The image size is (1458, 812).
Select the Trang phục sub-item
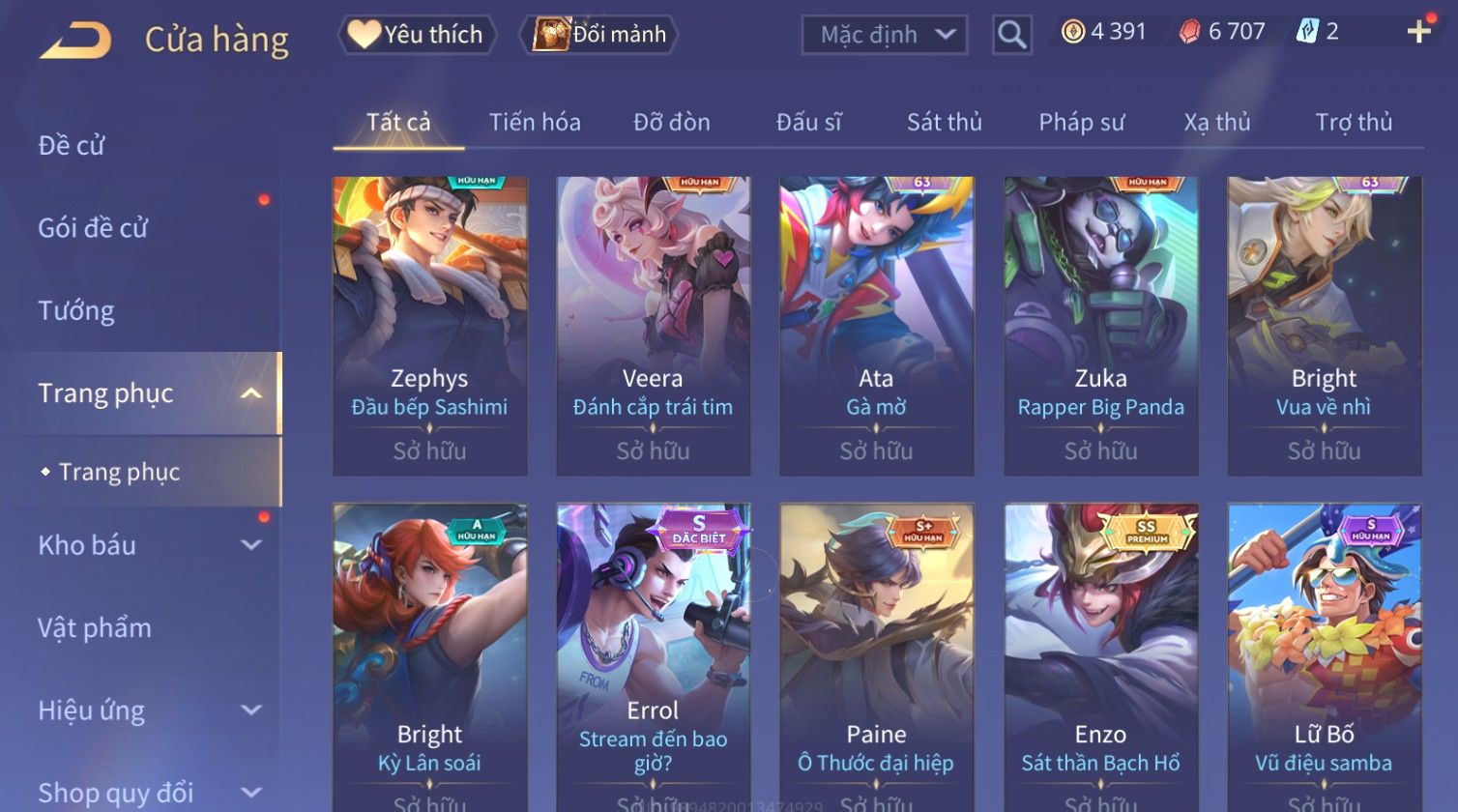pos(119,472)
